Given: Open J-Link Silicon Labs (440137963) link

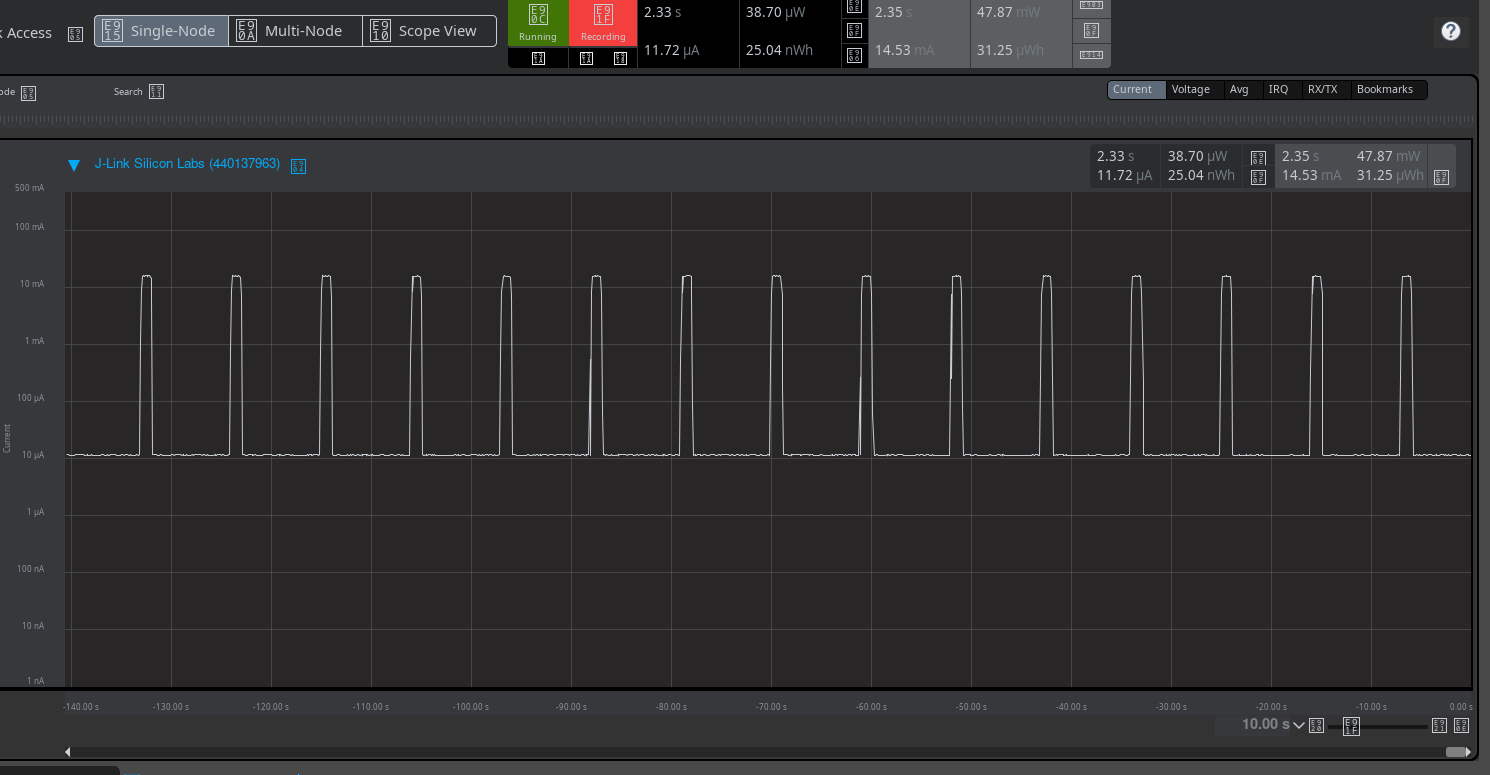Looking at the screenshot, I should click(187, 164).
